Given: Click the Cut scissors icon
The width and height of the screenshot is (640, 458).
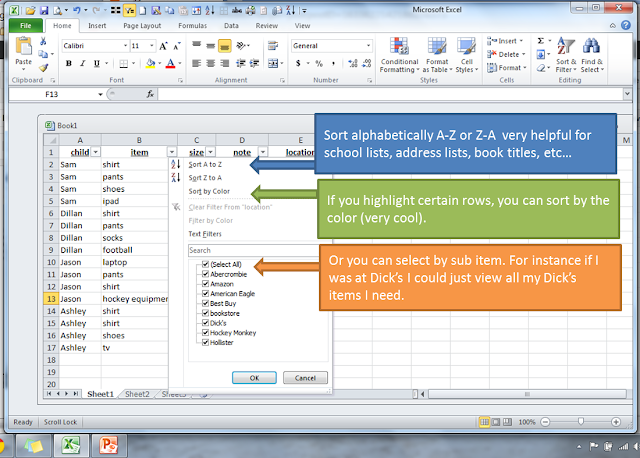Looking at the screenshot, I should (43, 41).
